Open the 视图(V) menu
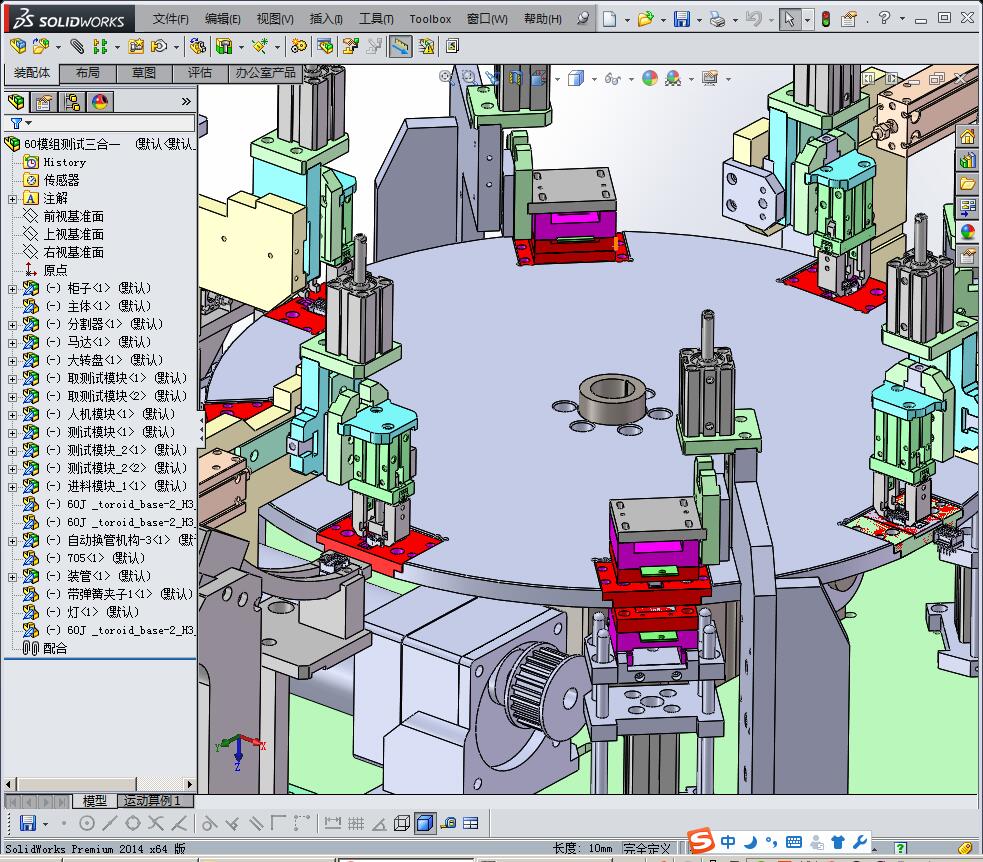Image resolution: width=983 pixels, height=862 pixels. coord(275,19)
